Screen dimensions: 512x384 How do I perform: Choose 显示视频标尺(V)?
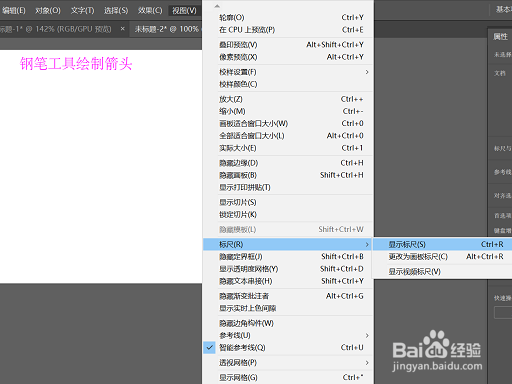pos(442,272)
